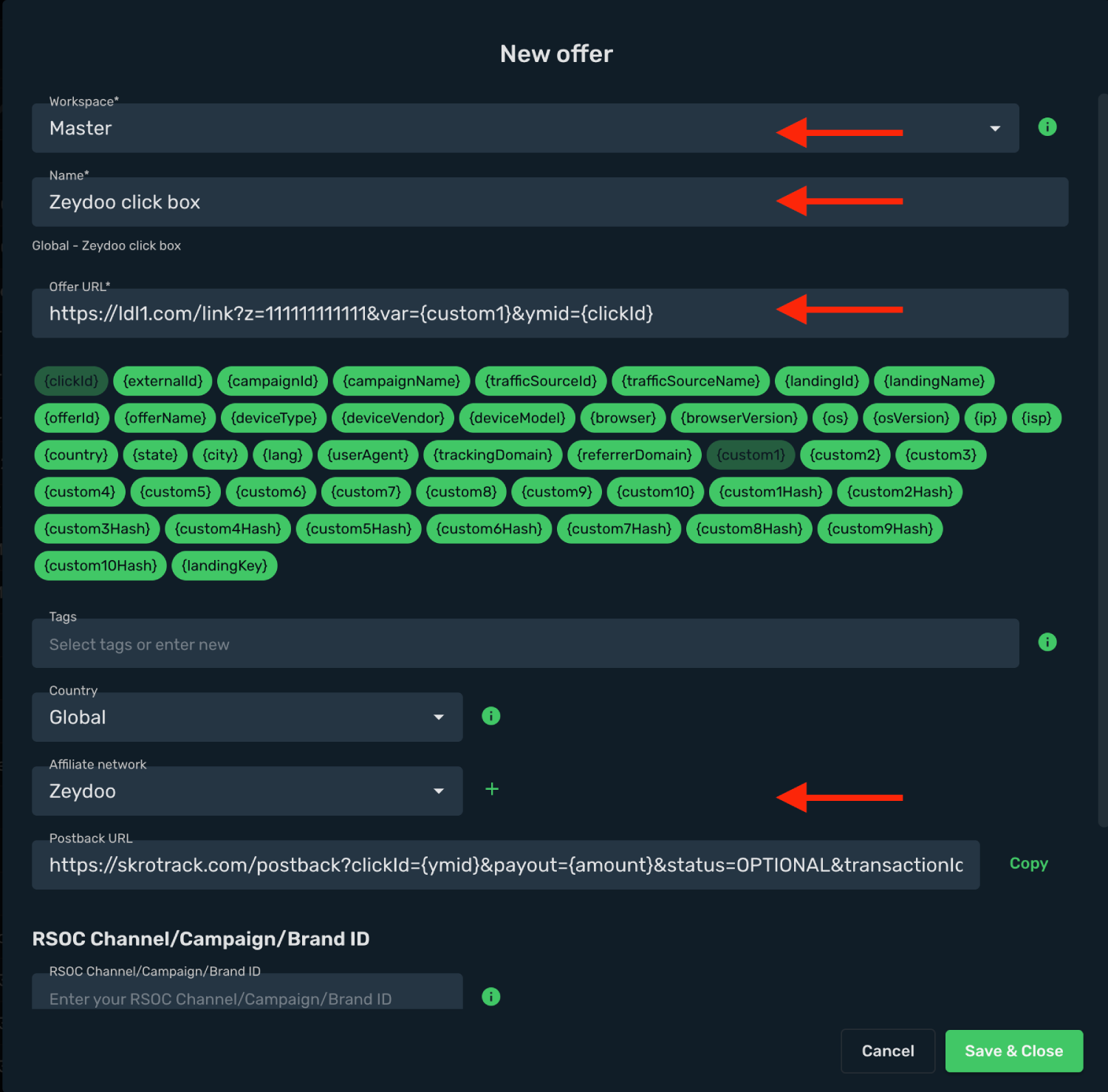Click Save & Close button
Image resolution: width=1108 pixels, height=1092 pixels.
point(1014,1051)
